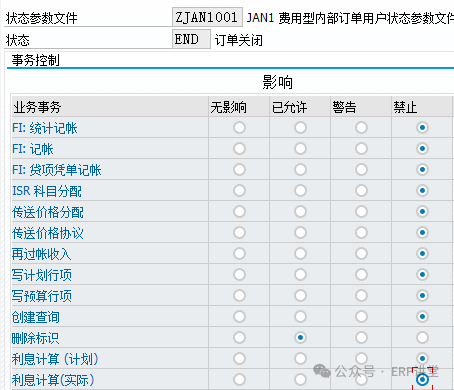Select highlighted 禁止 radio for 利息计算(实际)
This screenshot has width=454, height=390.
click(422, 380)
